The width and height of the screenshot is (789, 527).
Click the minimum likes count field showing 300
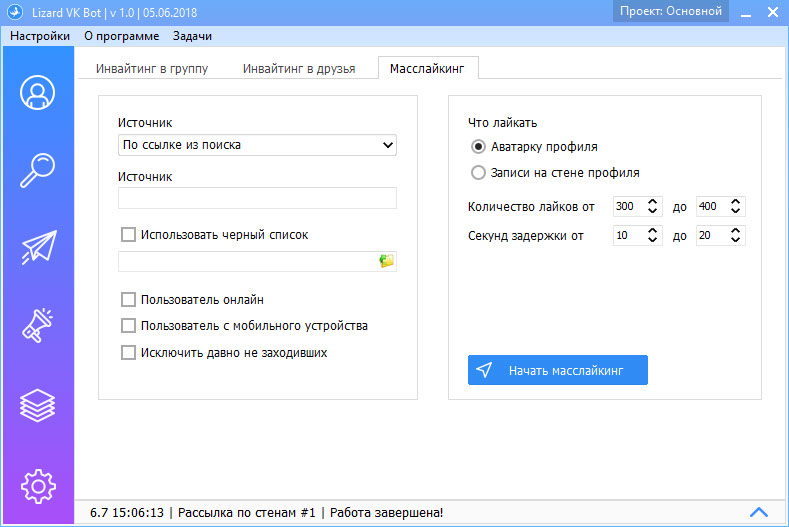coord(628,207)
